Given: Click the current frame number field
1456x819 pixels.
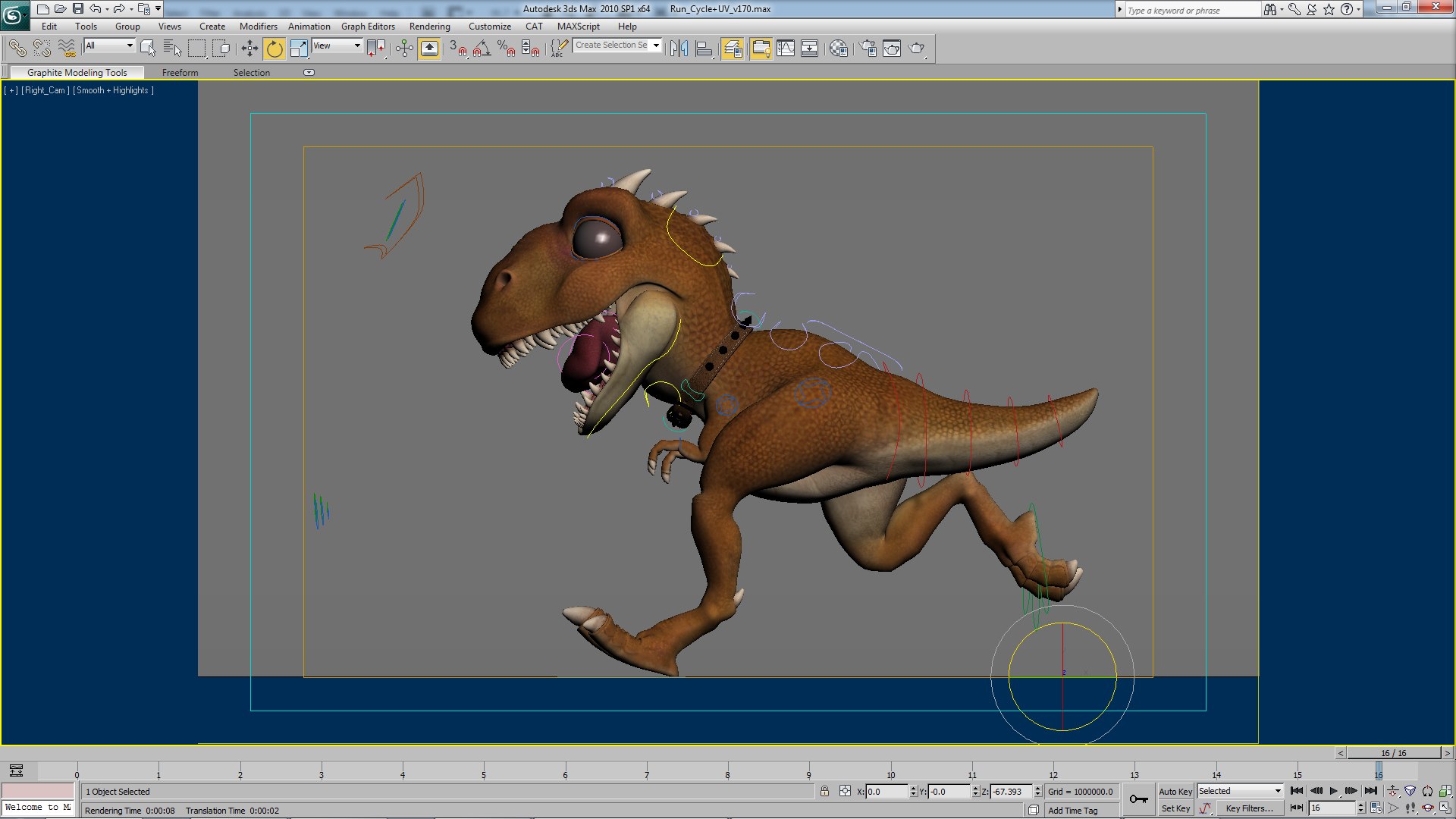Looking at the screenshot, I should 1332,808.
